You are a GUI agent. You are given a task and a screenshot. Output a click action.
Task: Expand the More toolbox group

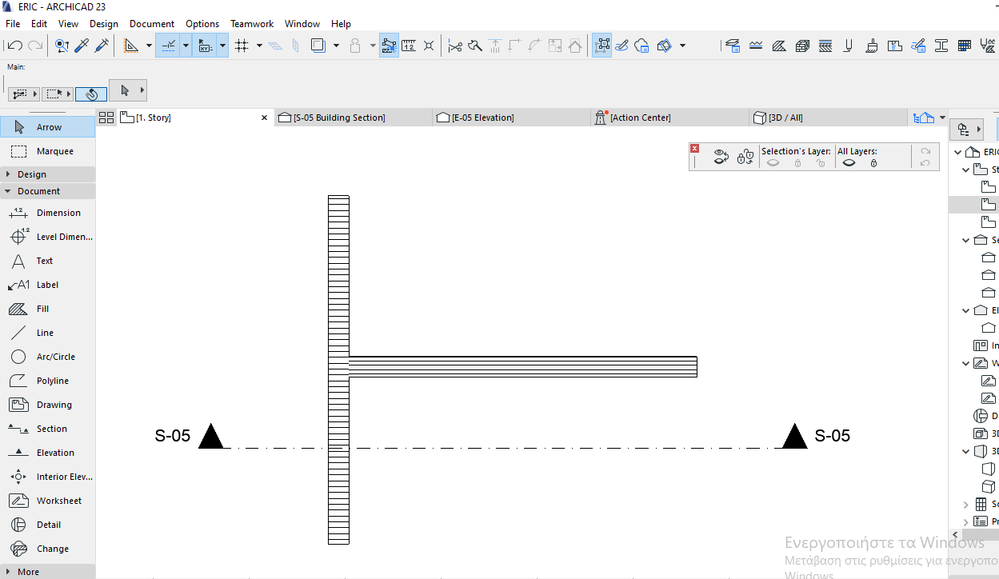48,571
